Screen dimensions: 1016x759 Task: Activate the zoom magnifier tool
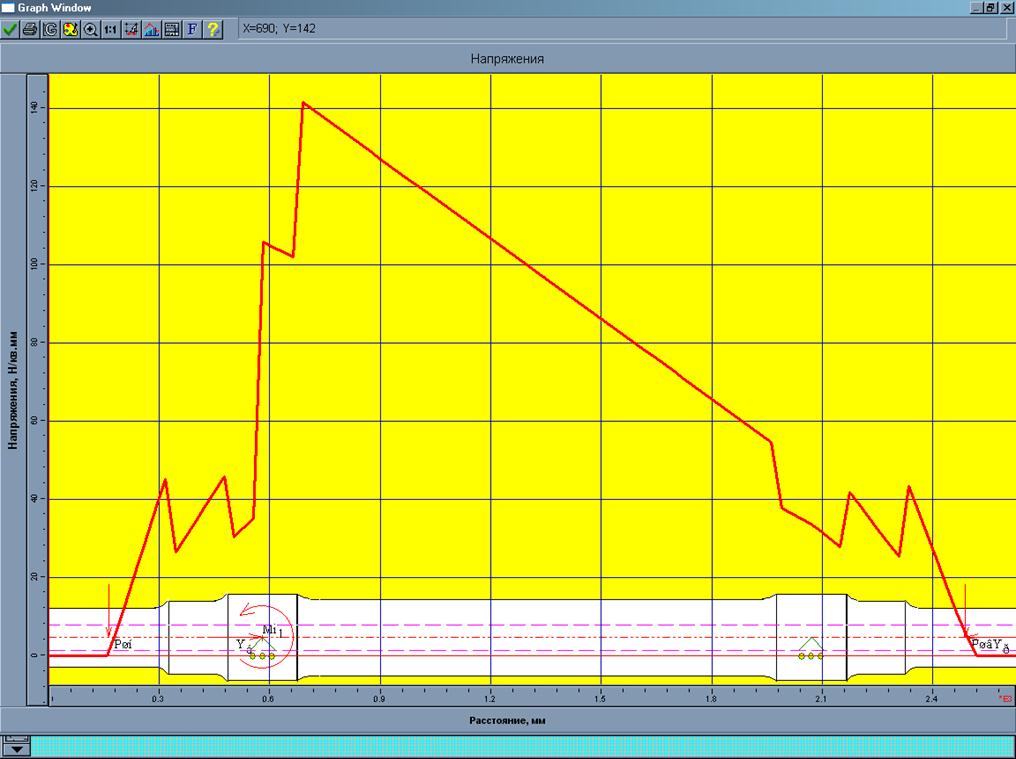click(x=91, y=29)
